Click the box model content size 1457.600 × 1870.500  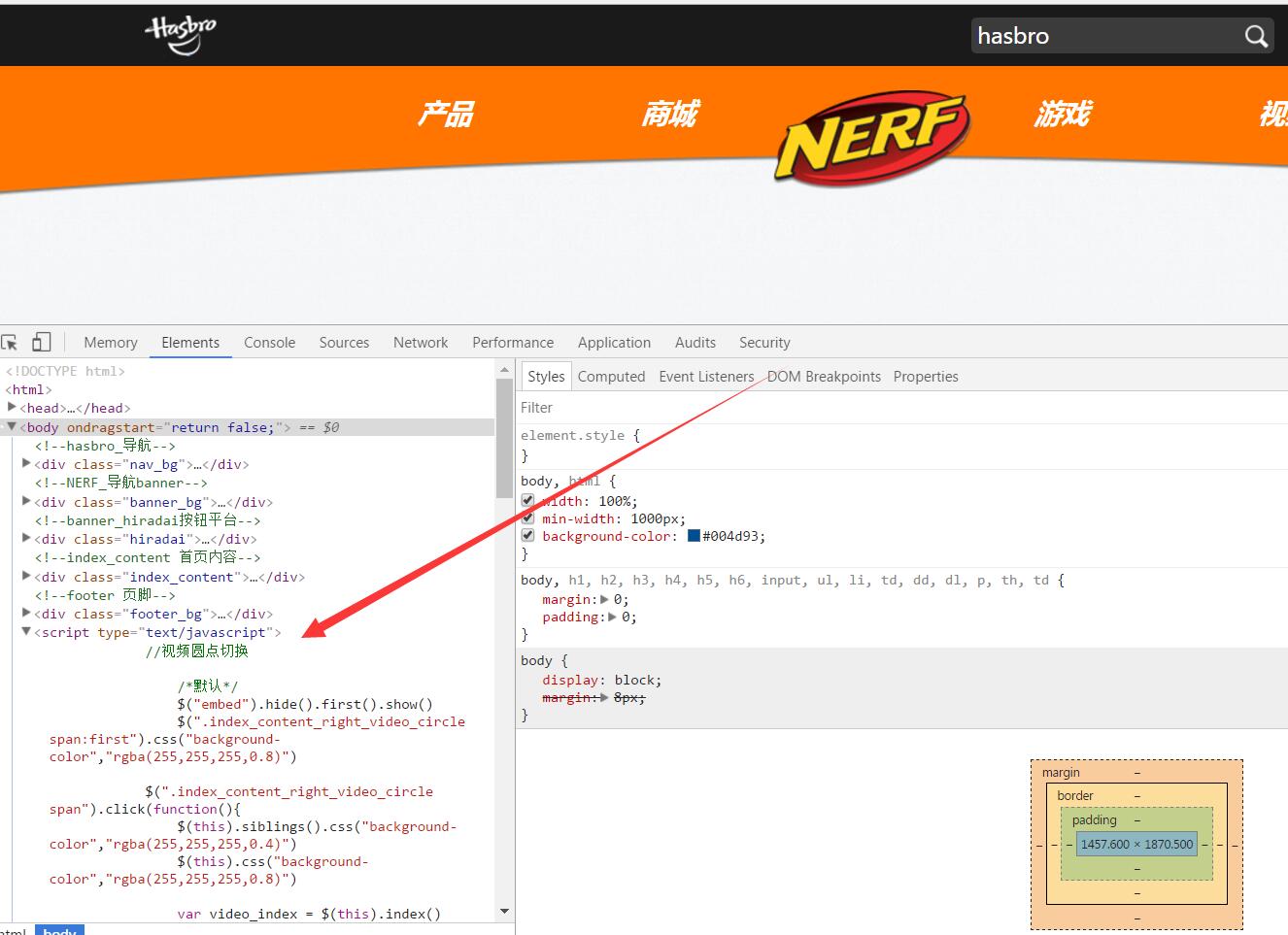(x=1136, y=845)
